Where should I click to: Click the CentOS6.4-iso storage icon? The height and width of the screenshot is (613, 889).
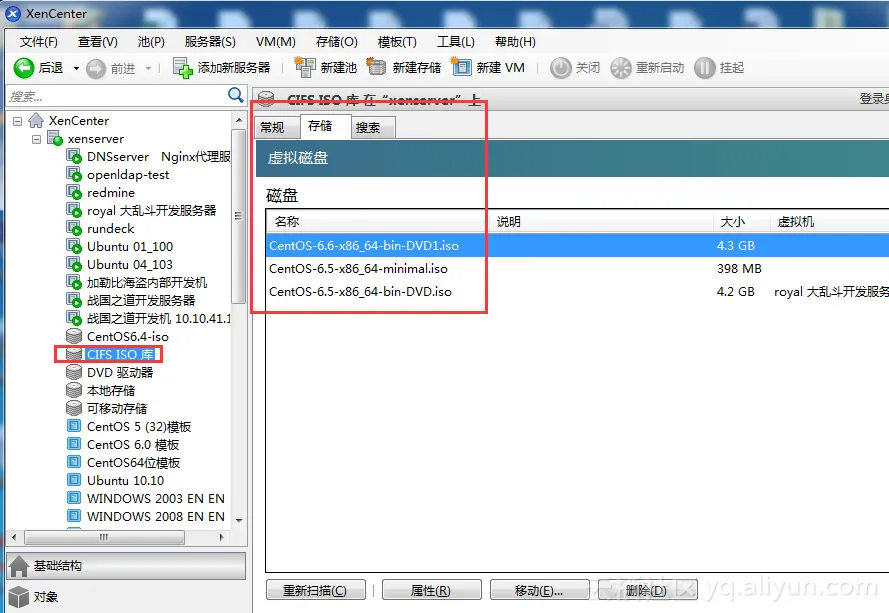click(x=74, y=336)
